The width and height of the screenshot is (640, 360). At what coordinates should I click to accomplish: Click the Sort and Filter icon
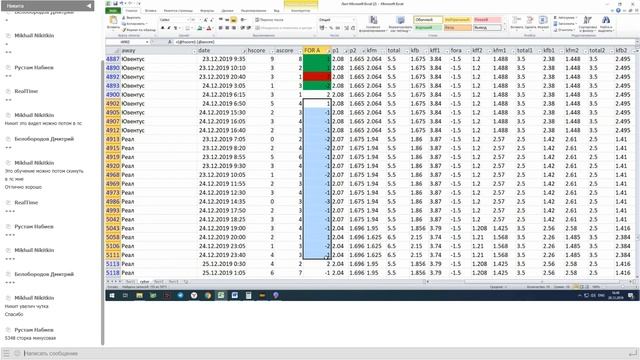(x=588, y=20)
